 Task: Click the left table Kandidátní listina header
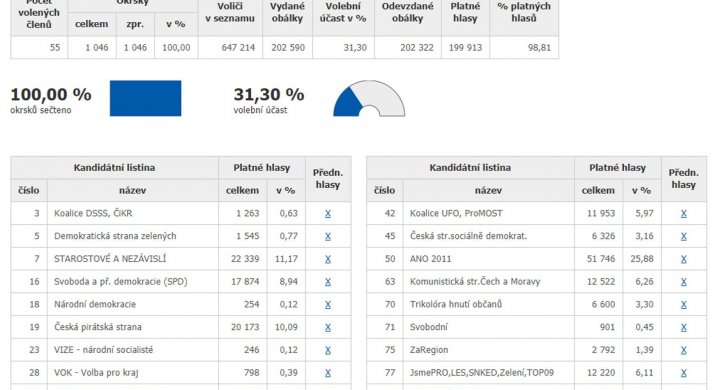114,168
